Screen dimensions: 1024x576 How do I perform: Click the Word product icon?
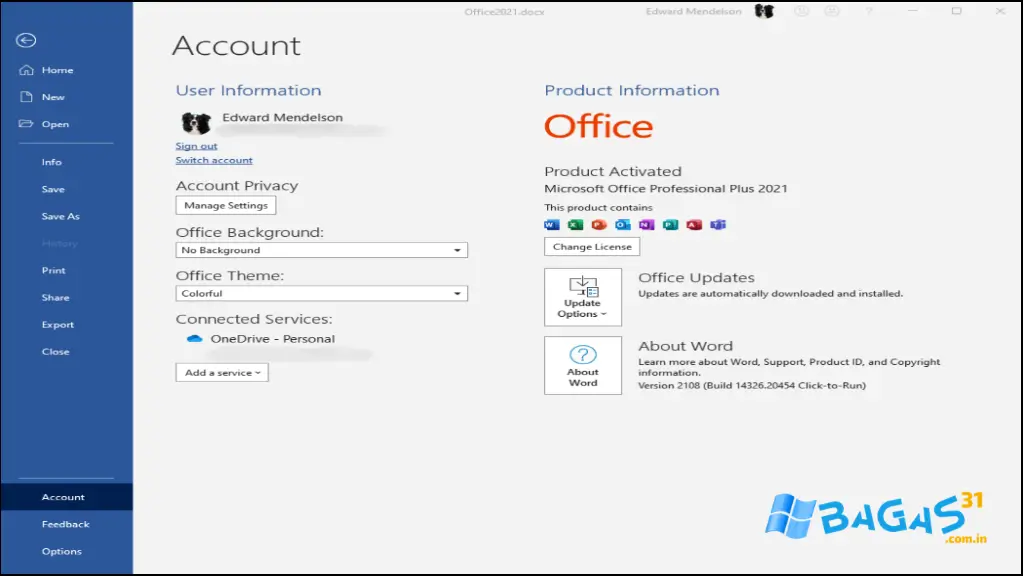[x=551, y=224]
